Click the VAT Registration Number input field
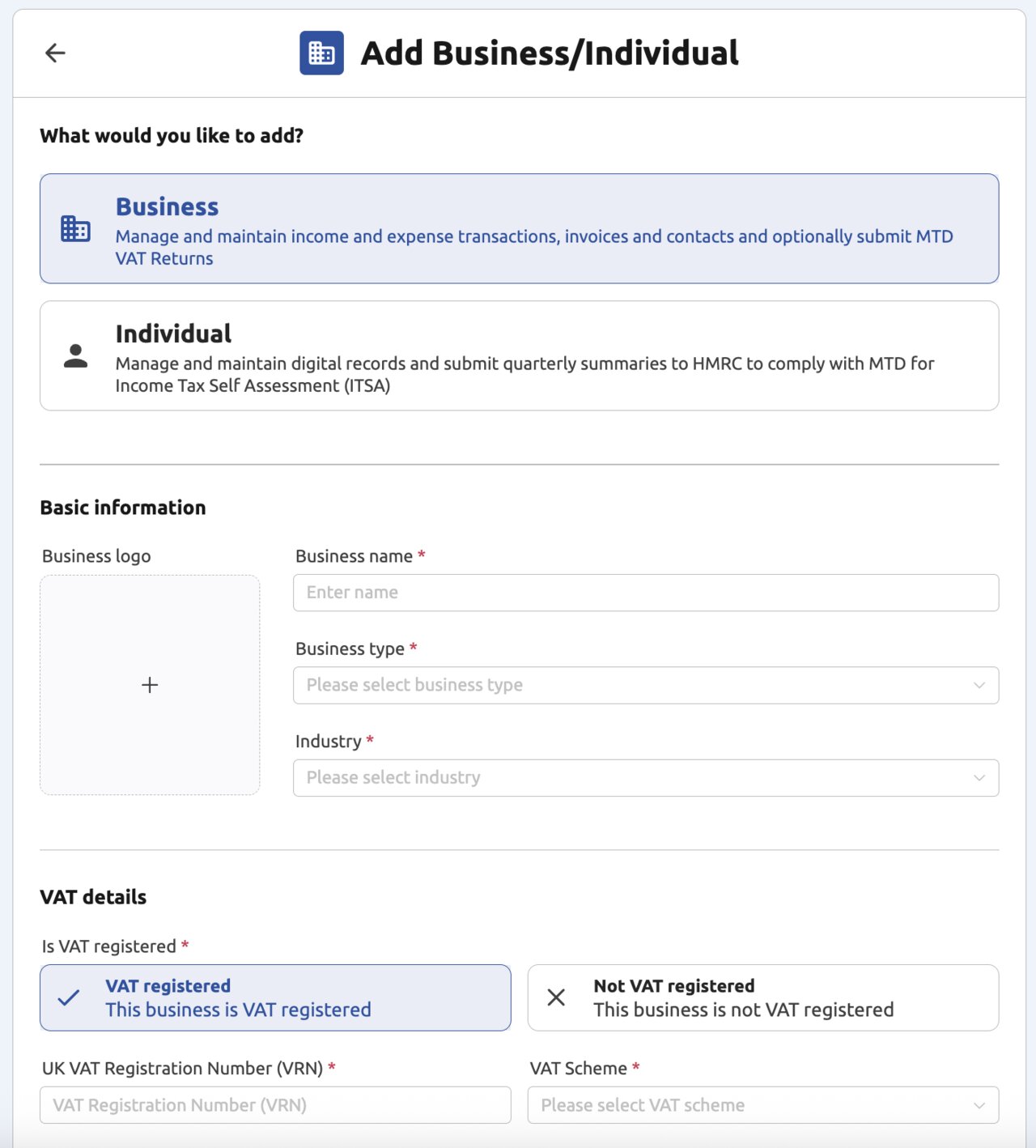 pyautogui.click(x=275, y=1104)
